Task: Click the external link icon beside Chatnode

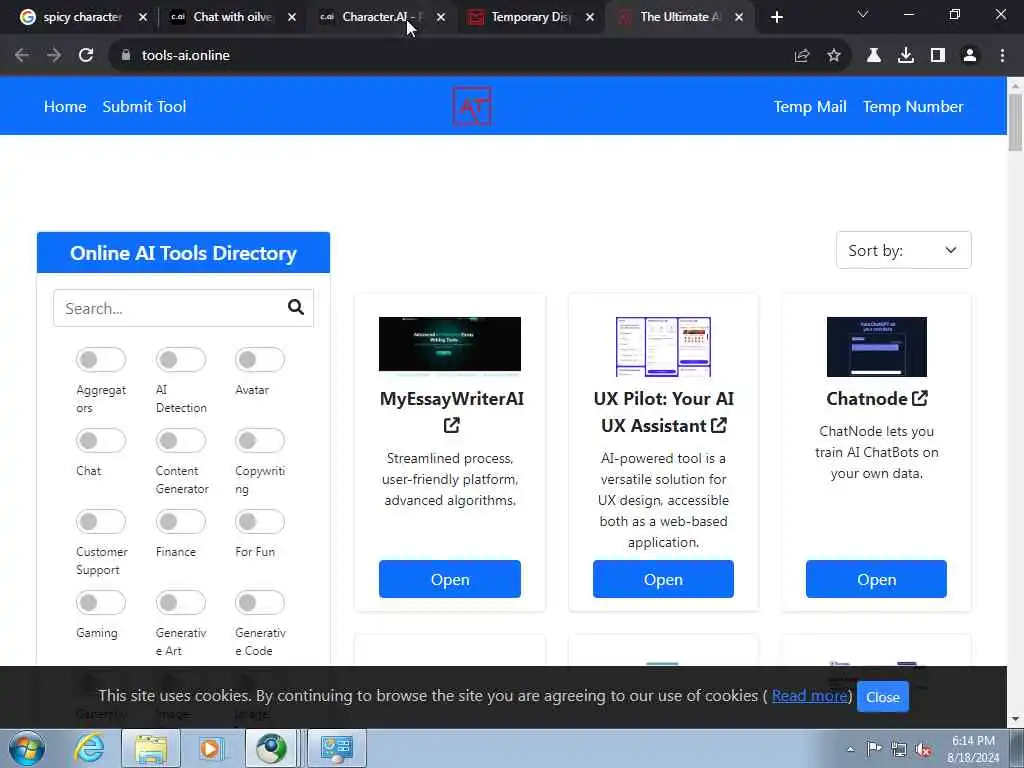Action: [920, 398]
